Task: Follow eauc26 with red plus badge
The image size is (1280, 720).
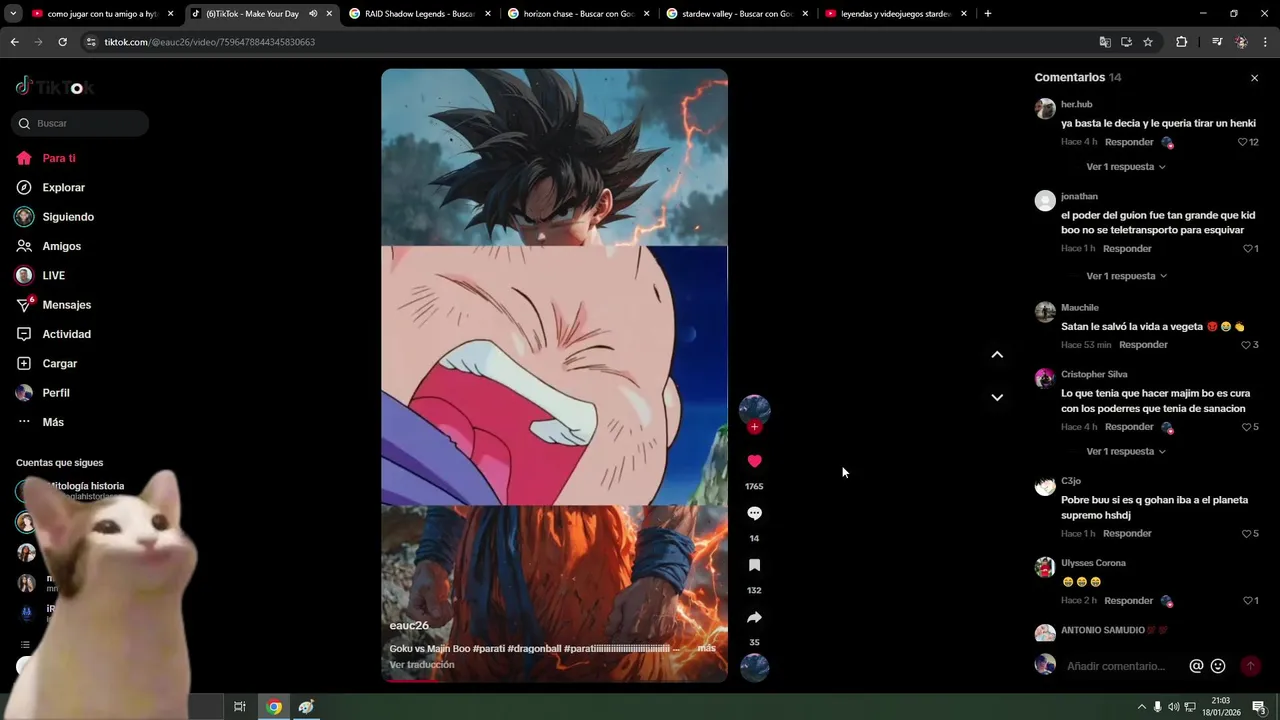Action: [754, 427]
